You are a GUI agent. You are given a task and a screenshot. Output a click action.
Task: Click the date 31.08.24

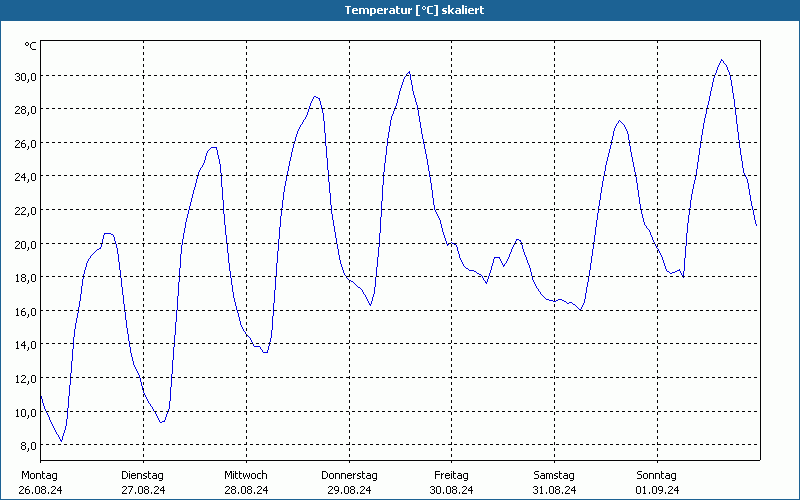[x=555, y=490]
